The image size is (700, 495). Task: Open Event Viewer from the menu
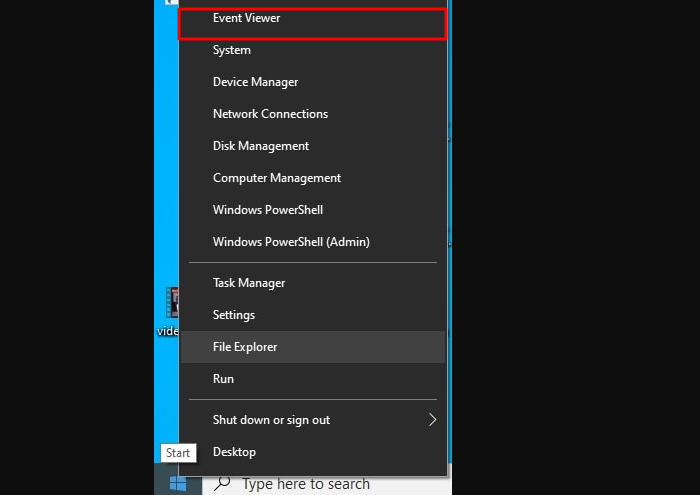coord(312,18)
